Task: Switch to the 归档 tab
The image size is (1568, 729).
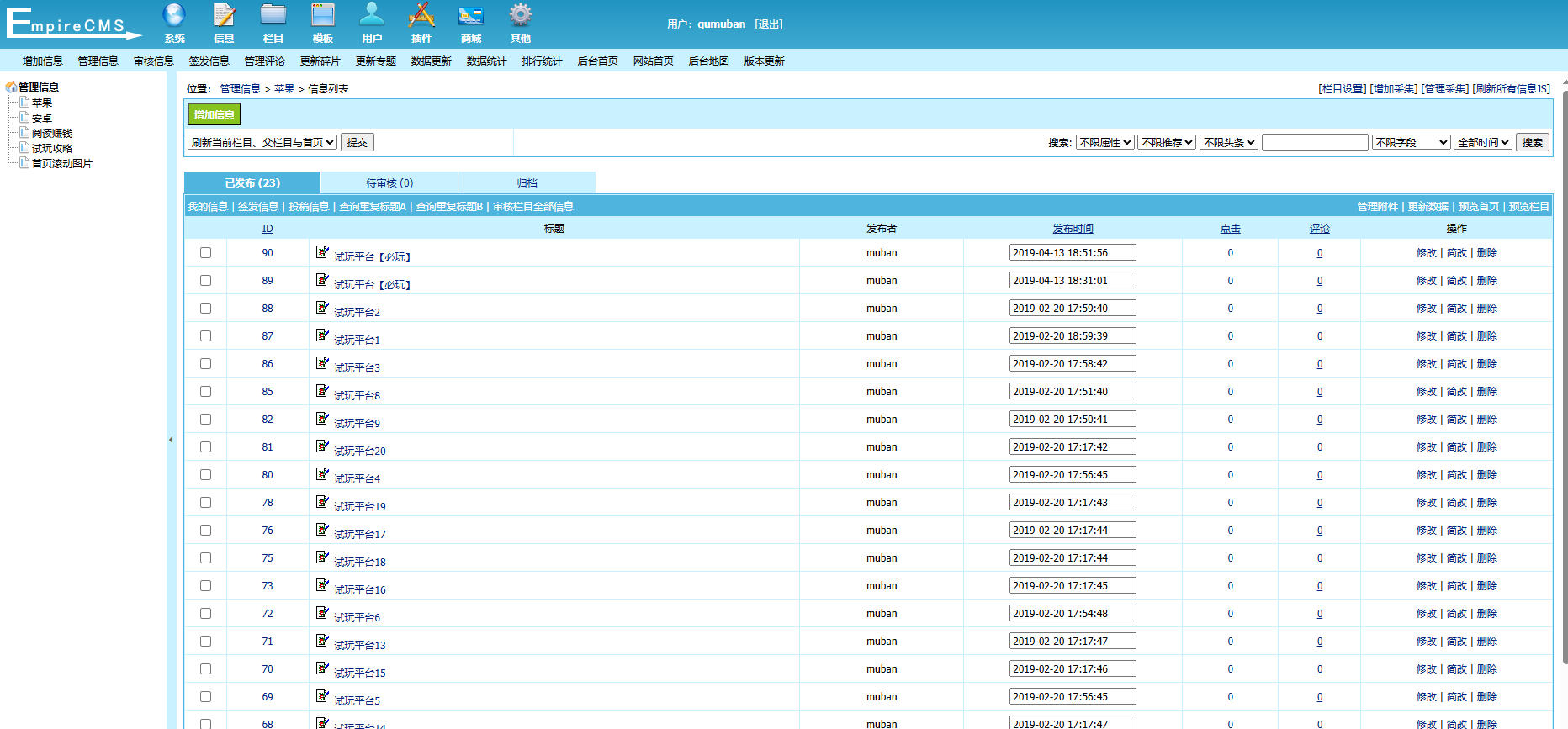Action: 527,182
